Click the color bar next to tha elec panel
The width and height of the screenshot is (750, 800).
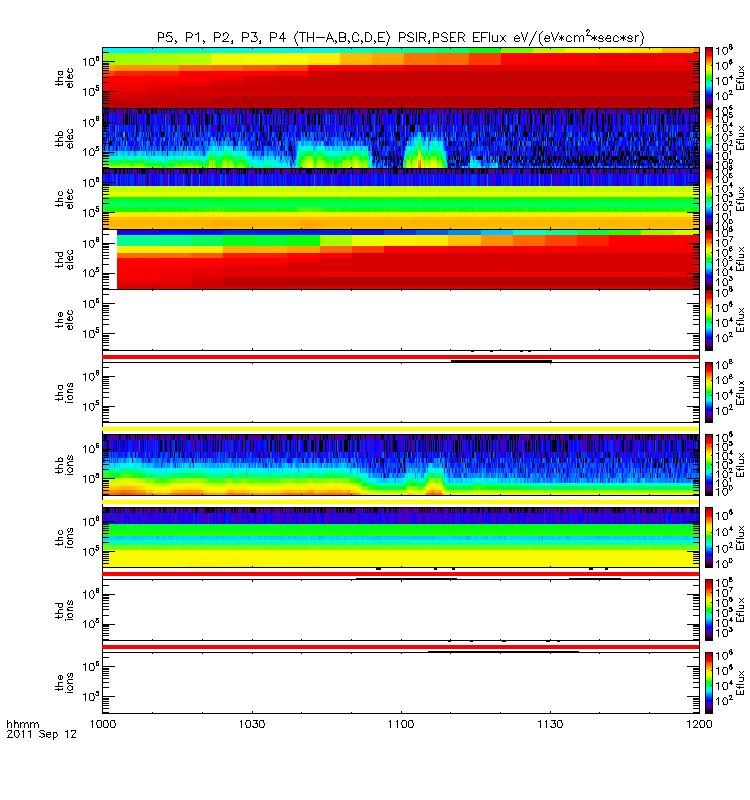tap(709, 78)
